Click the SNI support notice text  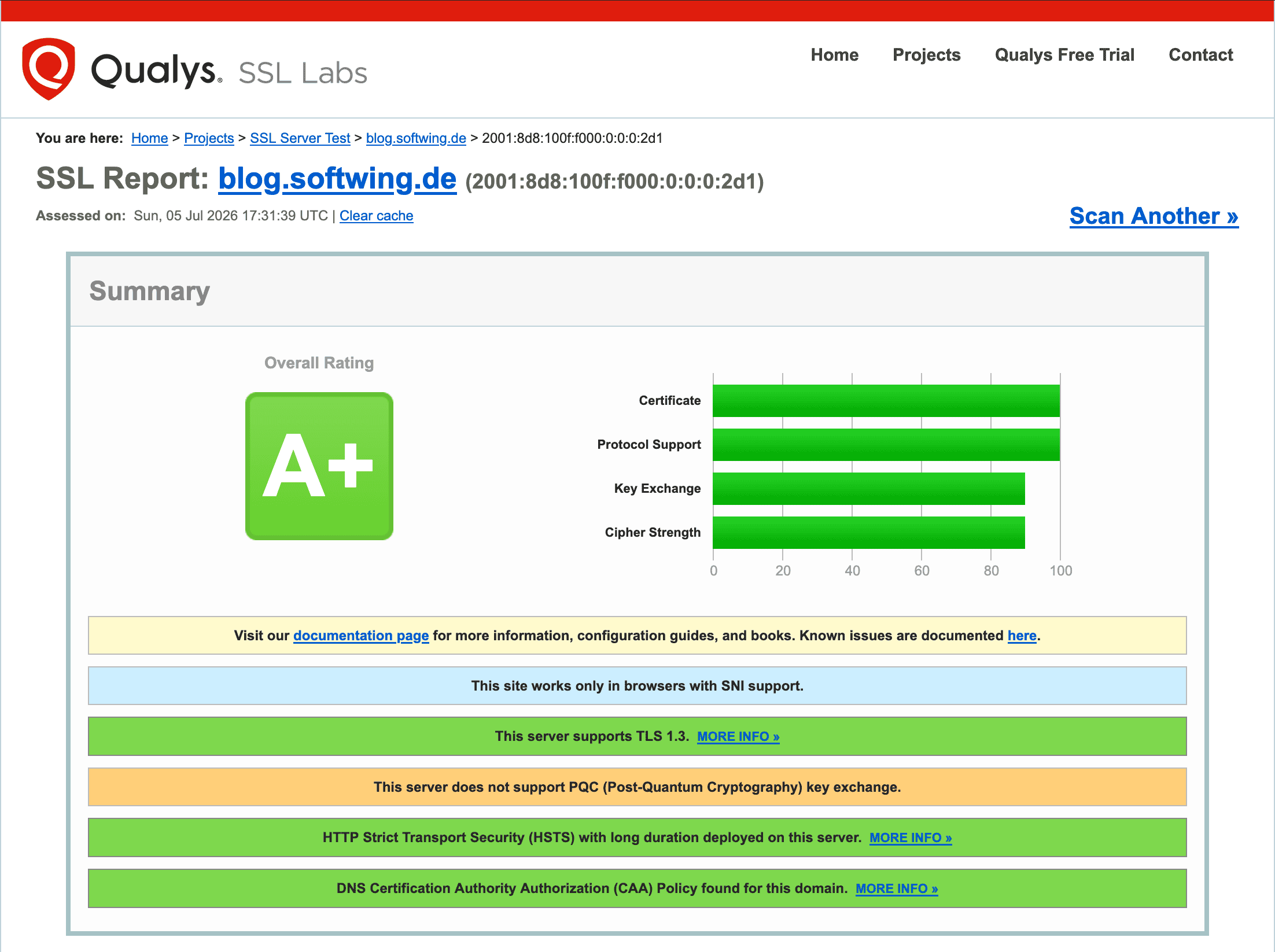(x=637, y=686)
